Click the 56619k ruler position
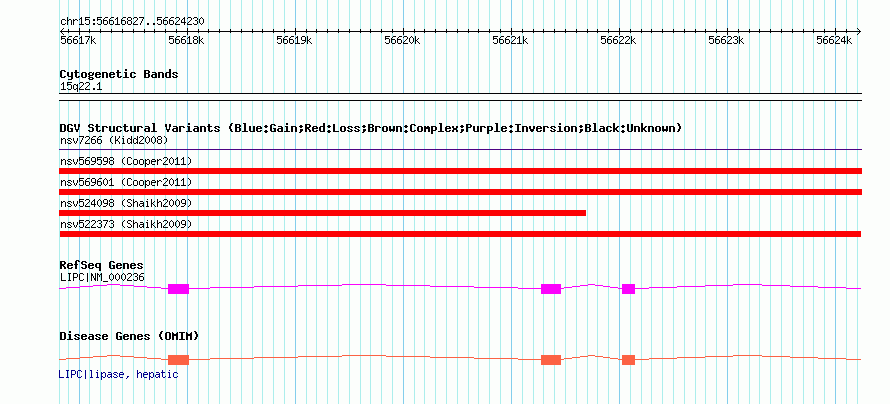The image size is (890, 404). tap(295, 40)
